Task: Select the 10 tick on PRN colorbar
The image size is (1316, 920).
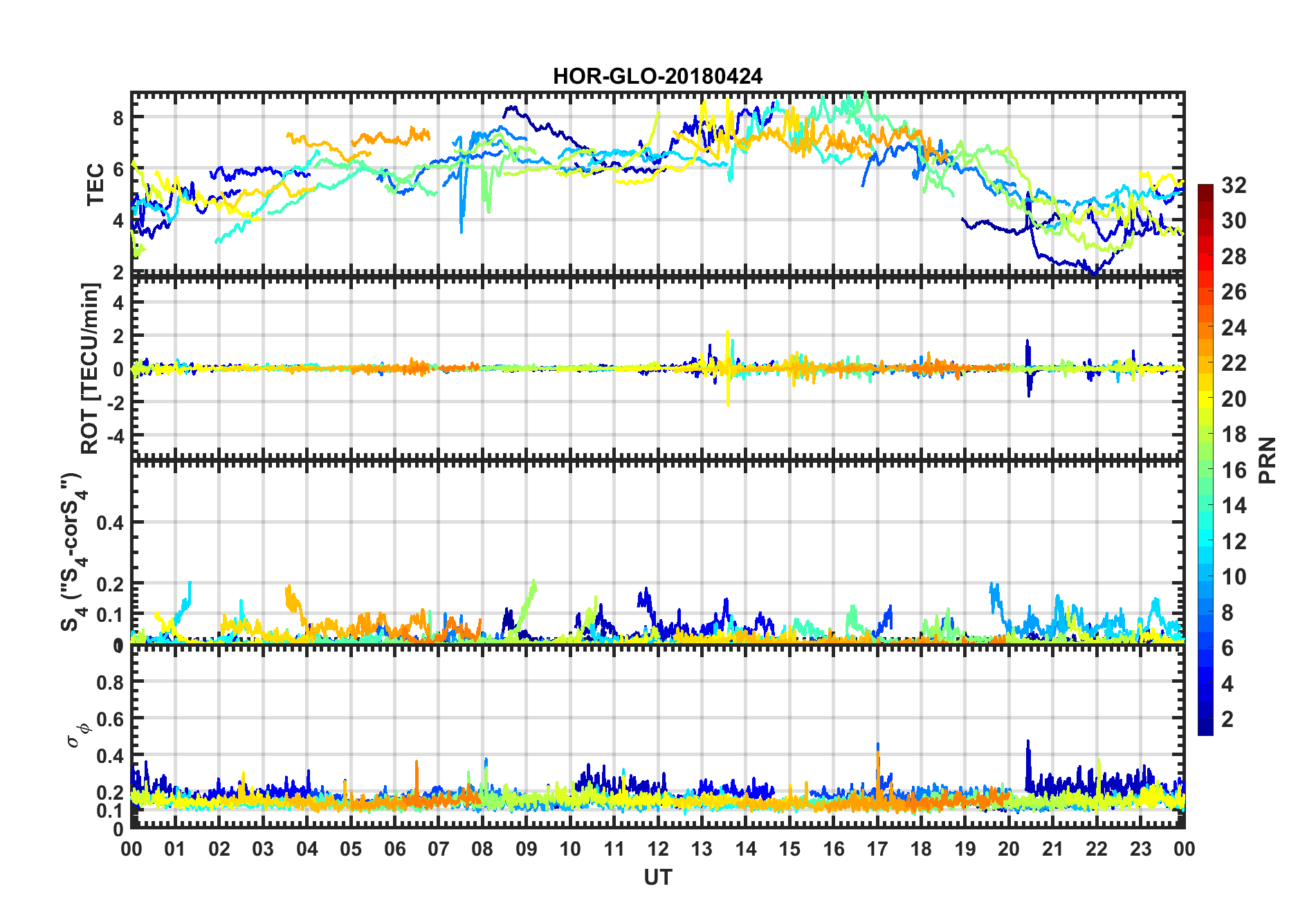Action: (x=1234, y=577)
